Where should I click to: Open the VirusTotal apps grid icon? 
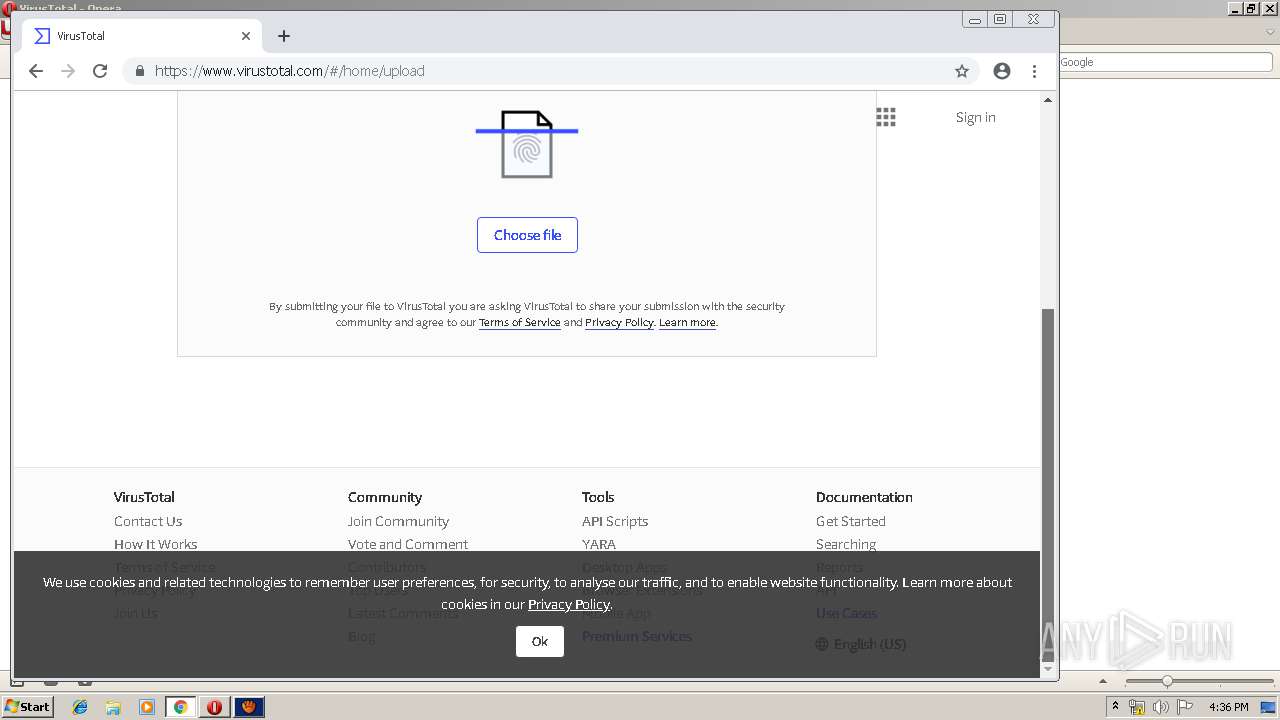[886, 117]
